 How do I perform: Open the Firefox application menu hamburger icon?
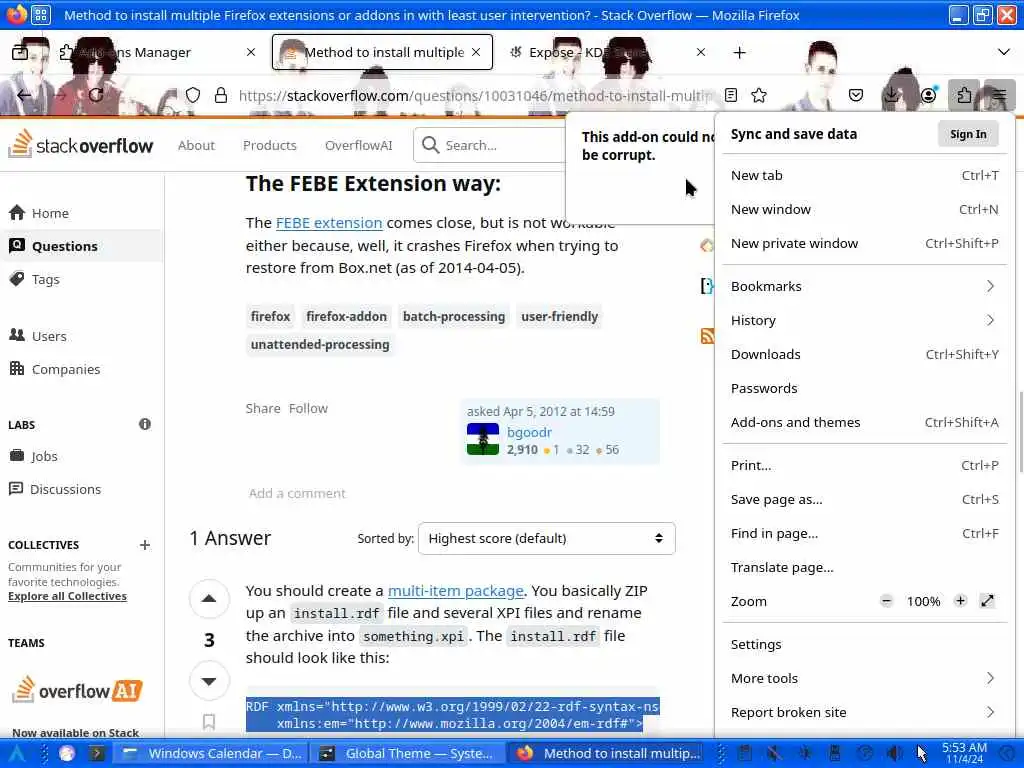[999, 95]
